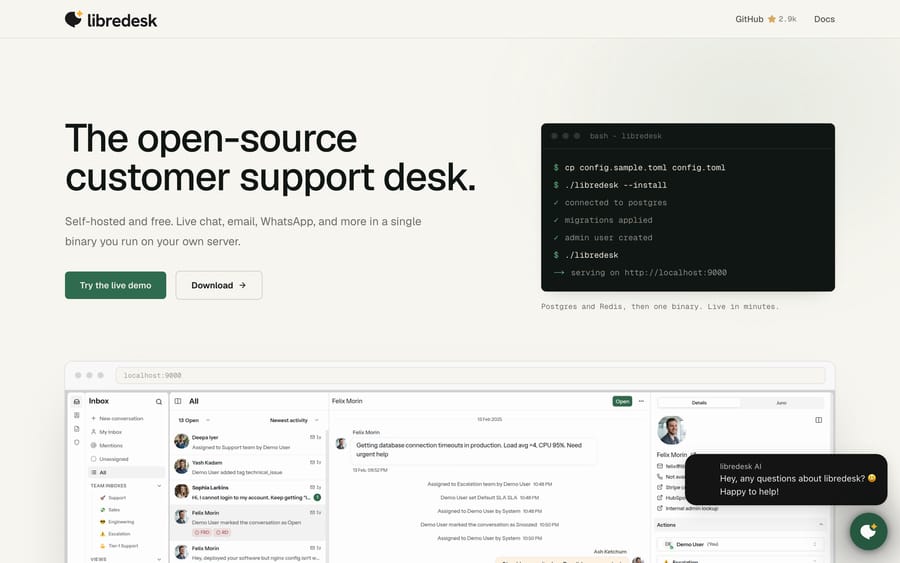
Task: Click the Download button
Action: click(219, 285)
